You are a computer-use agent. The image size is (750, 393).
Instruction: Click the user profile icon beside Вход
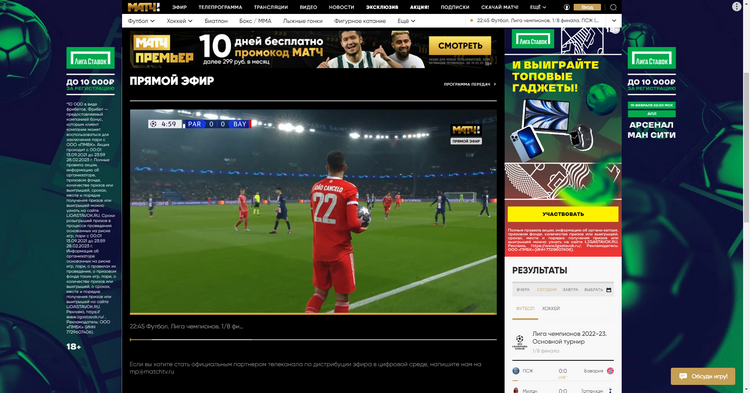coord(567,7)
